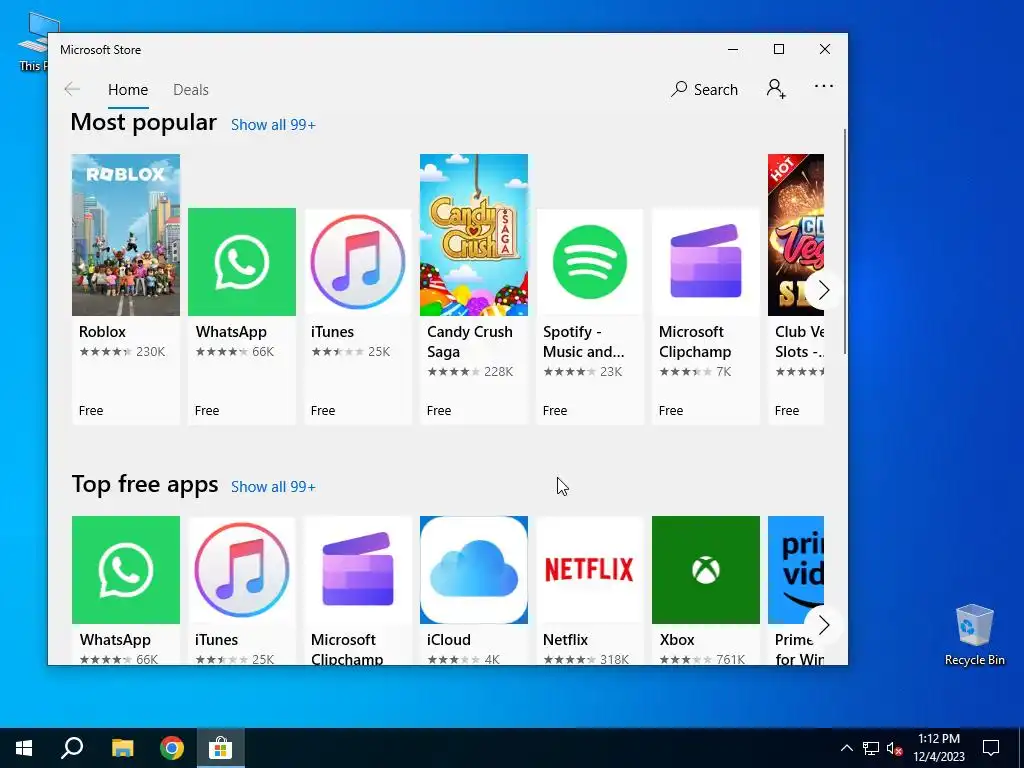
Task: Open the Xbox app icon
Action: click(x=705, y=570)
